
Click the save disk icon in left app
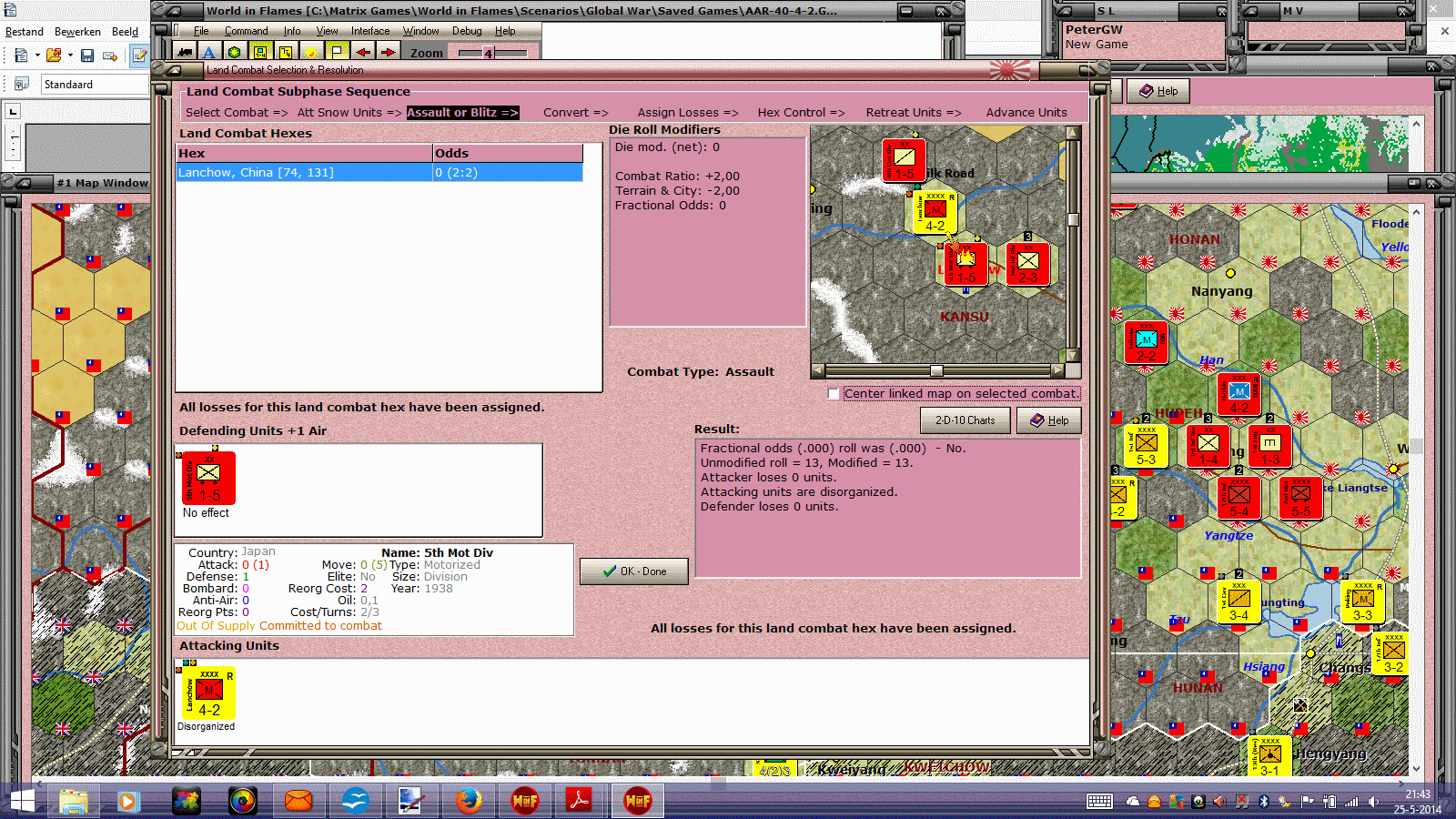click(x=87, y=56)
